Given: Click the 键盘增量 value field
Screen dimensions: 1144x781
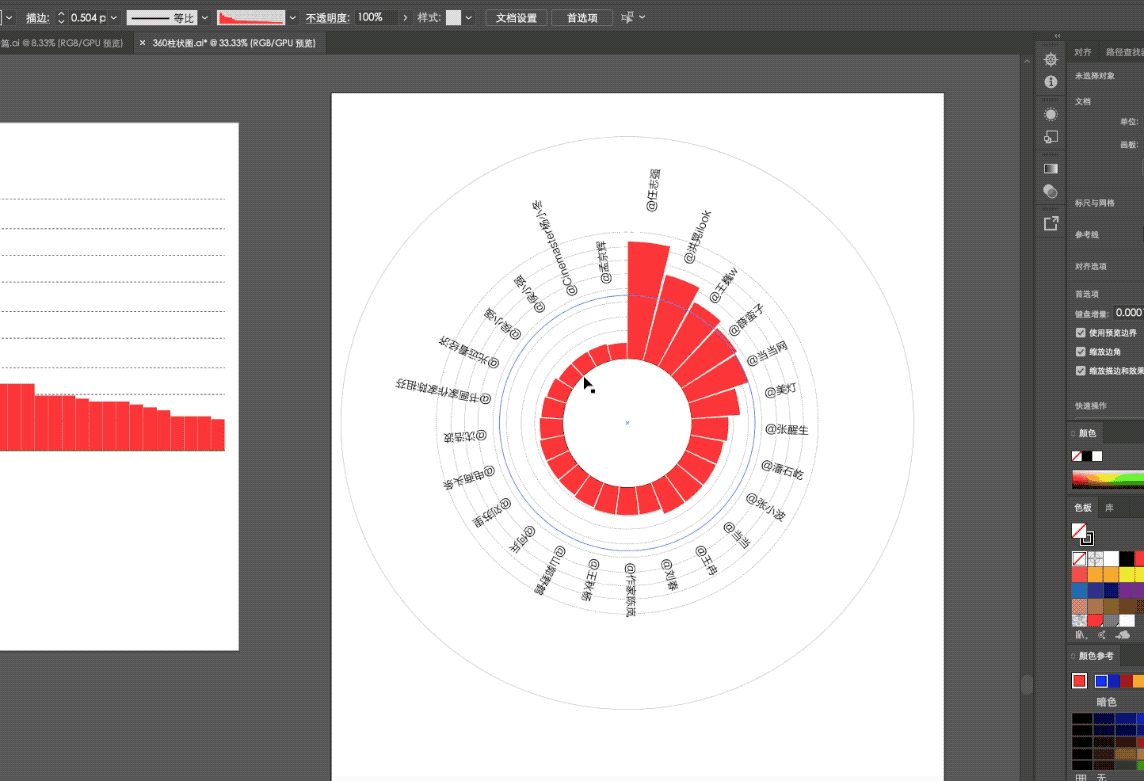Looking at the screenshot, I should pos(1127,312).
